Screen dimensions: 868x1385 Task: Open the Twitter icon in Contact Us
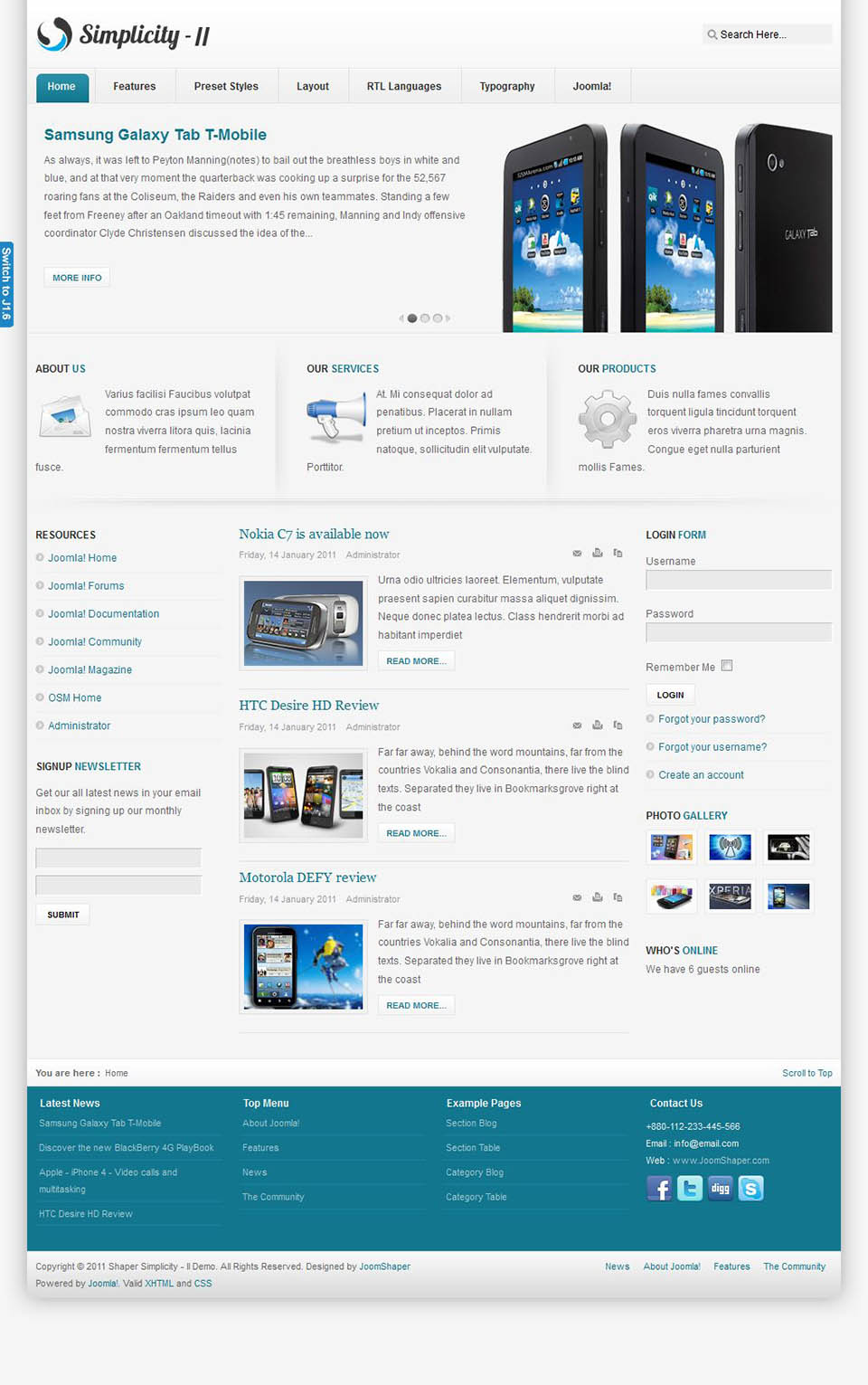(690, 1188)
